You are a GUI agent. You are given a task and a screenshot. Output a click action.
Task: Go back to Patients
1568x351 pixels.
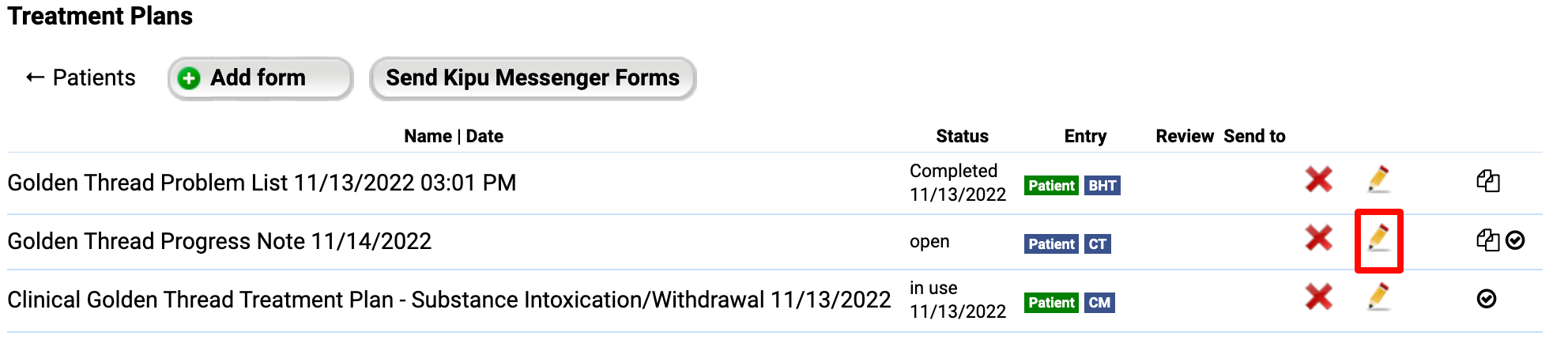pyautogui.click(x=81, y=78)
